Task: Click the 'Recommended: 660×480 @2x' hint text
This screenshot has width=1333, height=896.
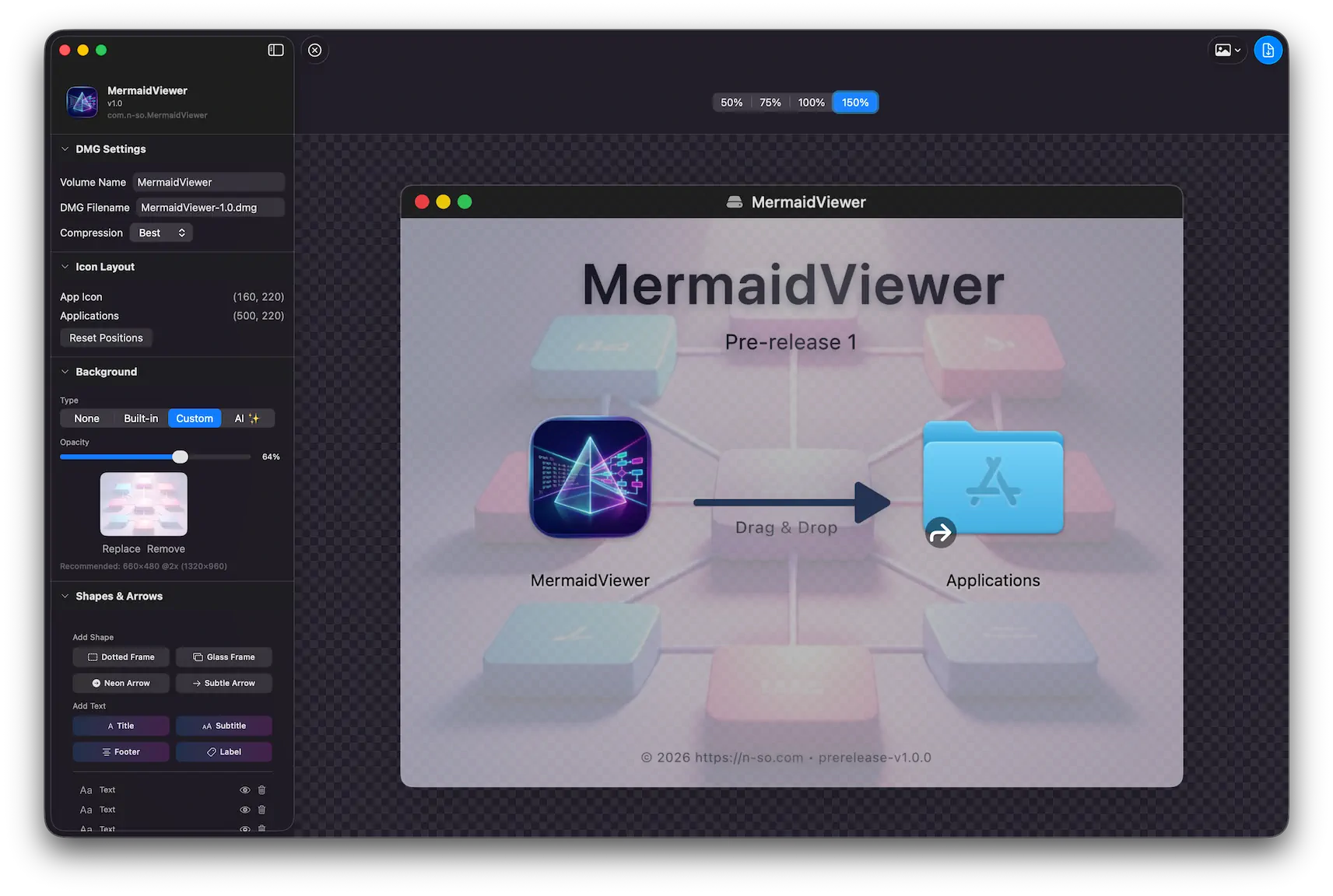Action: tap(143, 566)
